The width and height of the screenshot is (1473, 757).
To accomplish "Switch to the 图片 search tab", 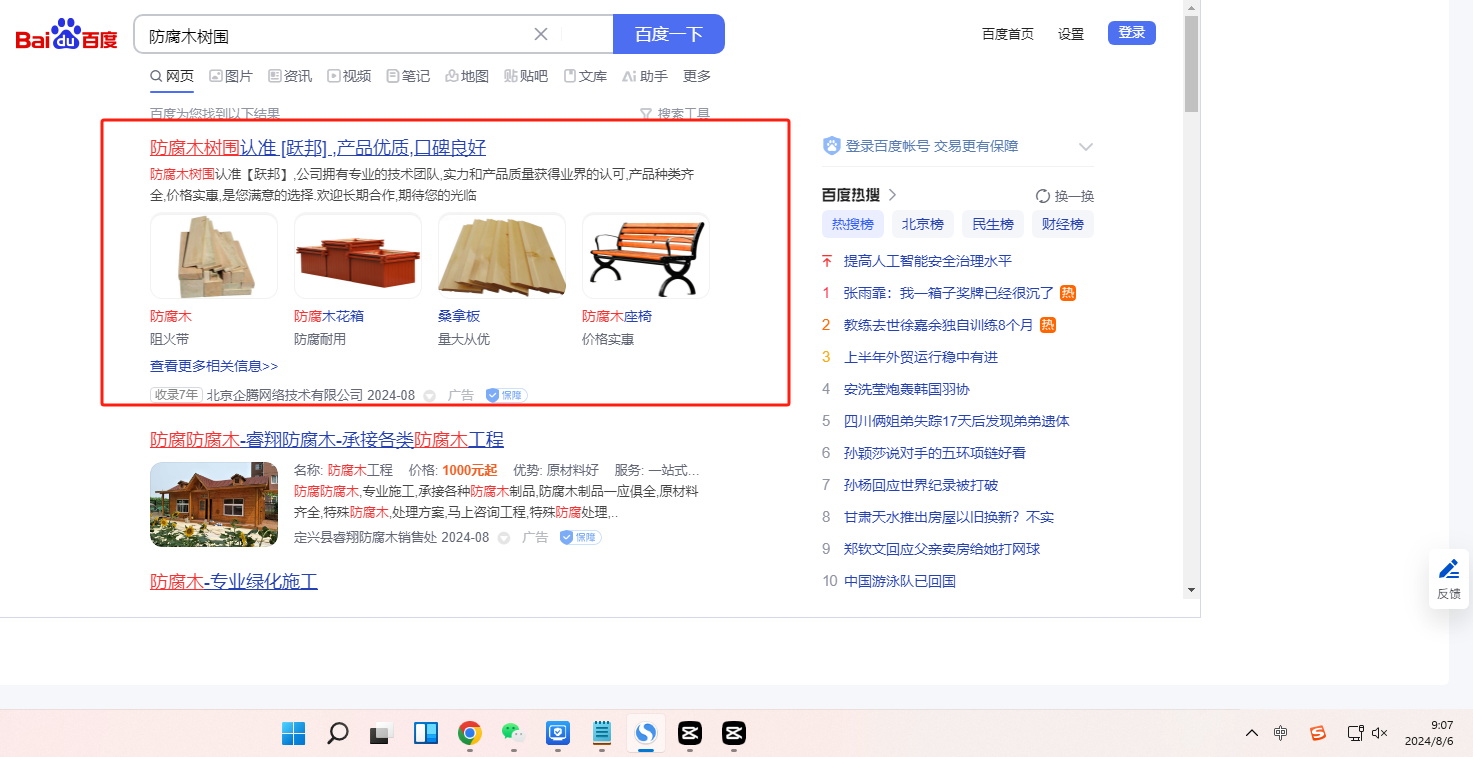I will [x=231, y=76].
